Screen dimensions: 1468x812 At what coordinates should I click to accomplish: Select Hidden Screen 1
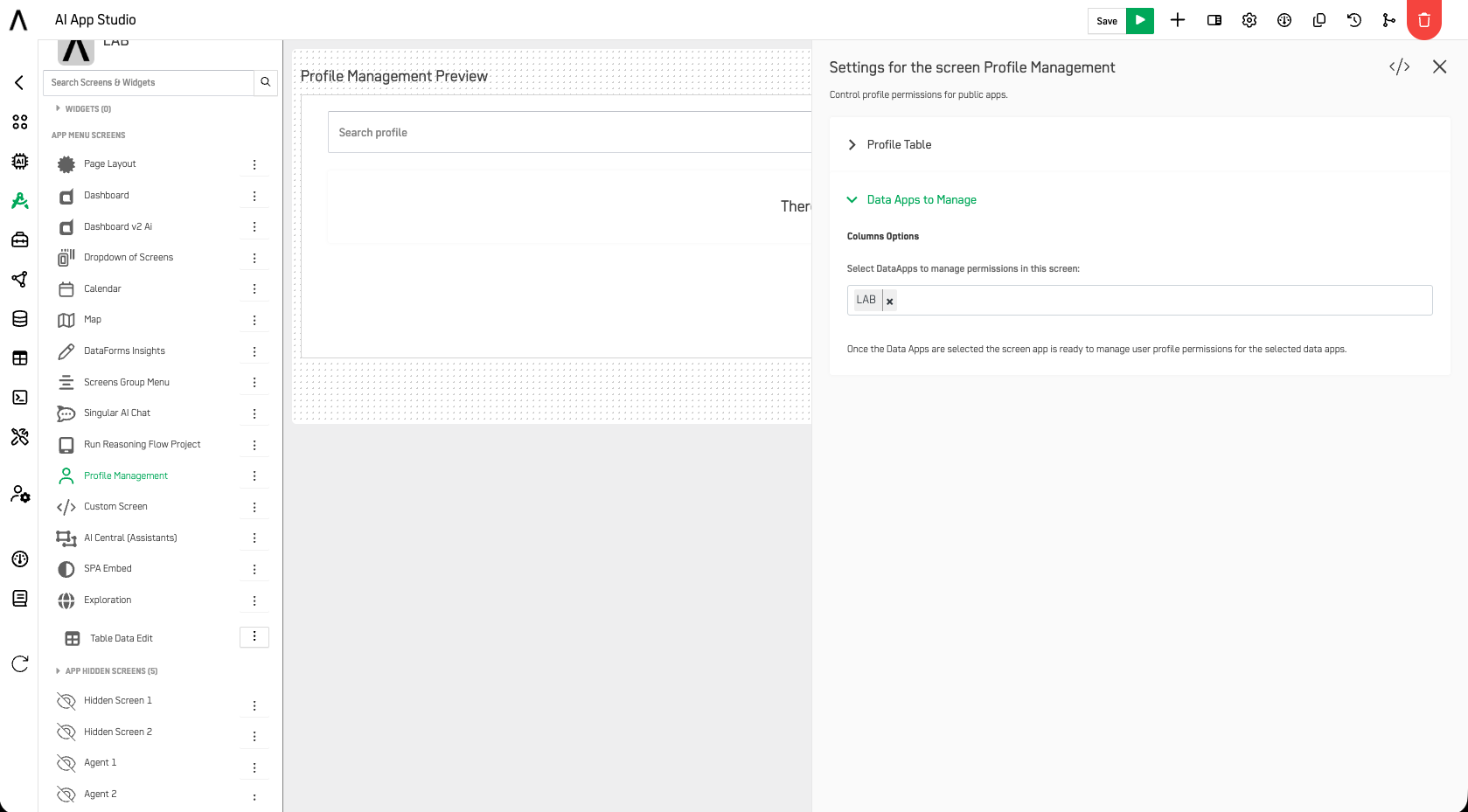click(x=118, y=700)
